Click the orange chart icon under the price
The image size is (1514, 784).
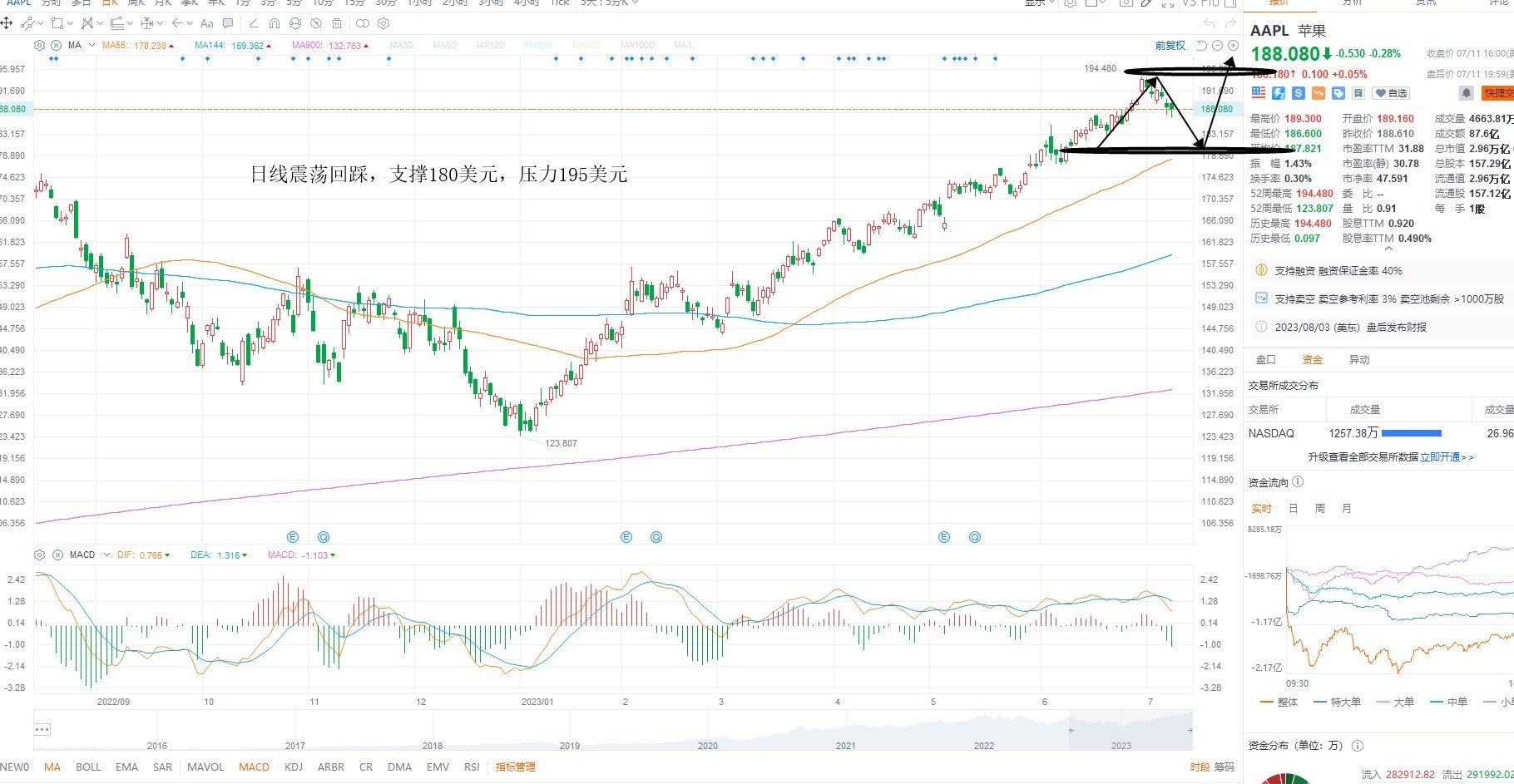point(1318,93)
